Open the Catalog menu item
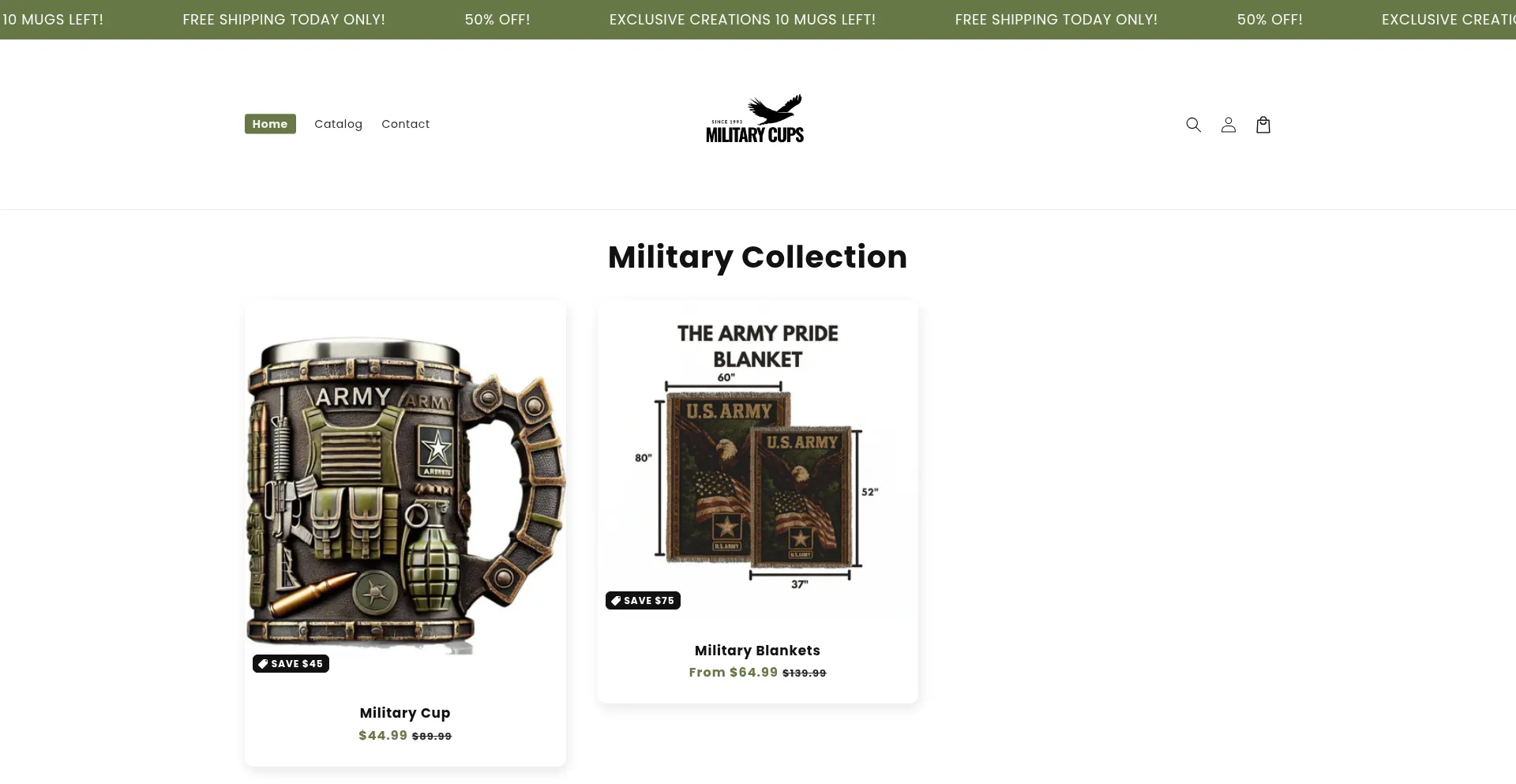Viewport: 1516px width, 784px height. click(x=338, y=124)
